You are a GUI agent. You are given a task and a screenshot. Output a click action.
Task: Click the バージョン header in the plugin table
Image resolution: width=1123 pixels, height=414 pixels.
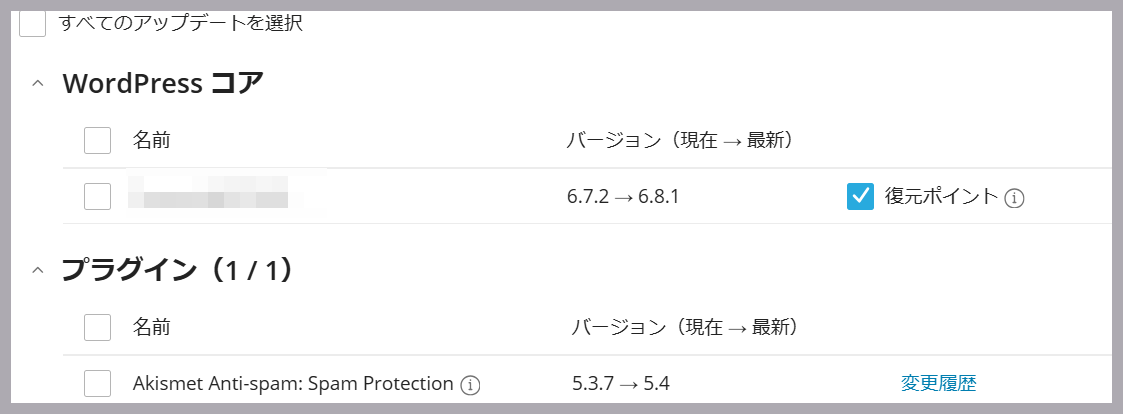point(686,327)
